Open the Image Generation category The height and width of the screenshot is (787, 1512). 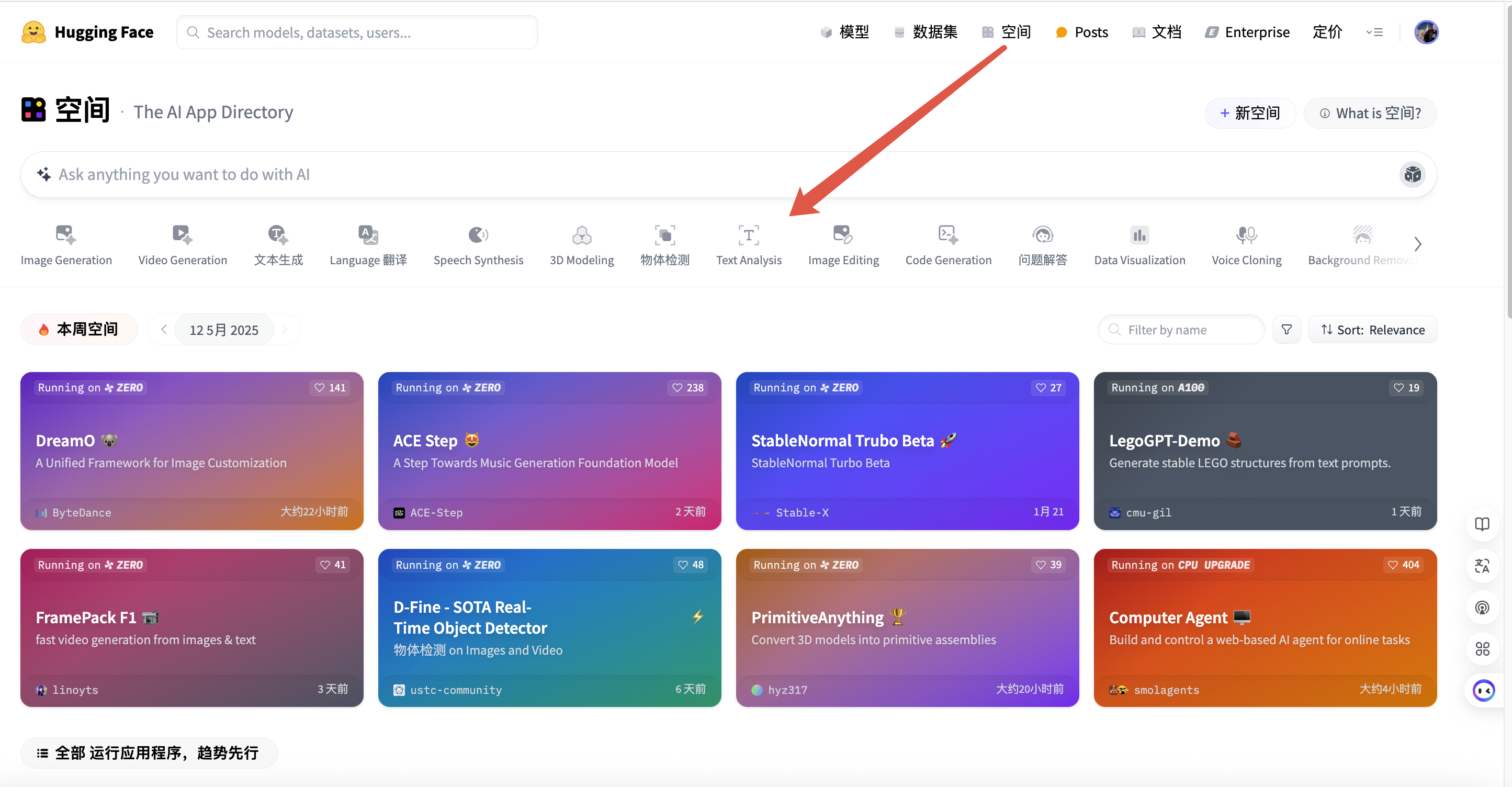(x=66, y=245)
